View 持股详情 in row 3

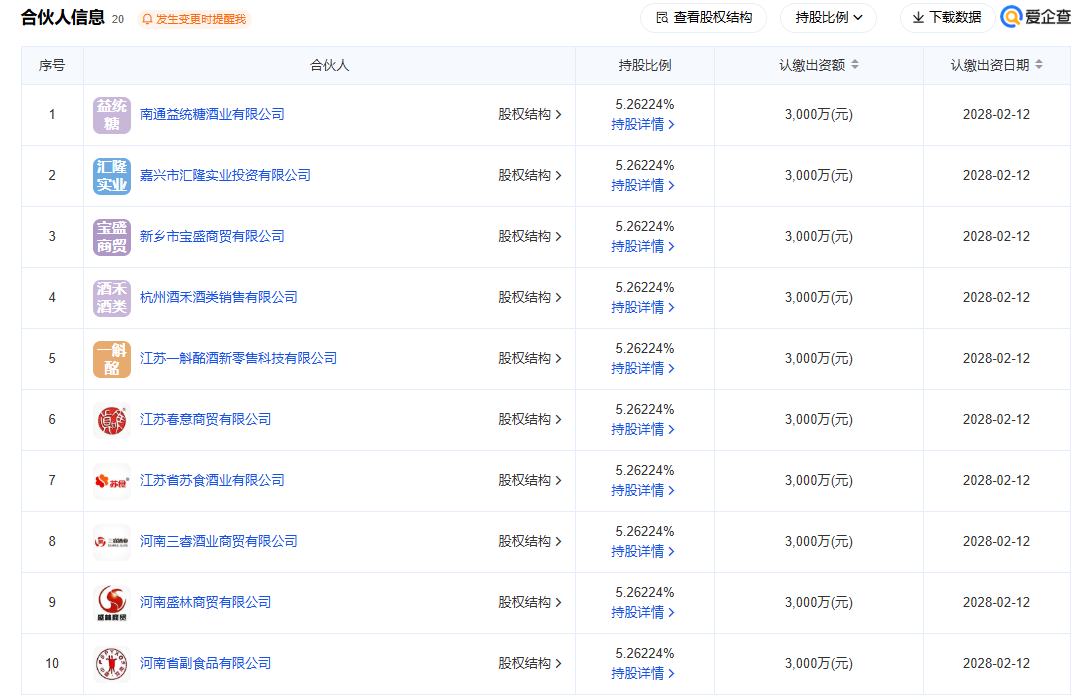(x=643, y=247)
